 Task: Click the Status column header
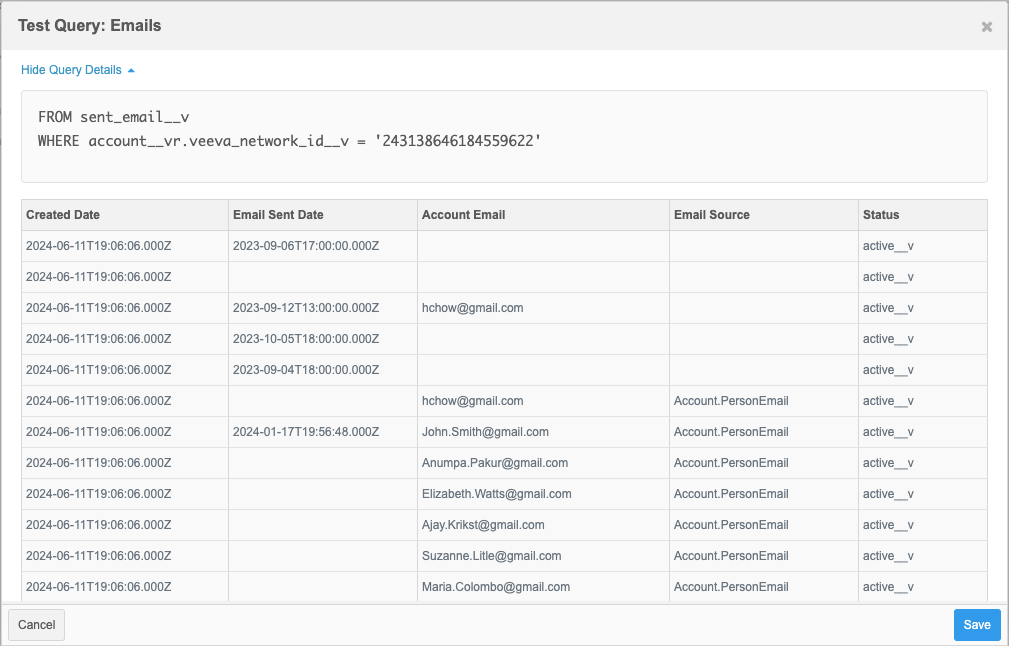coord(881,215)
